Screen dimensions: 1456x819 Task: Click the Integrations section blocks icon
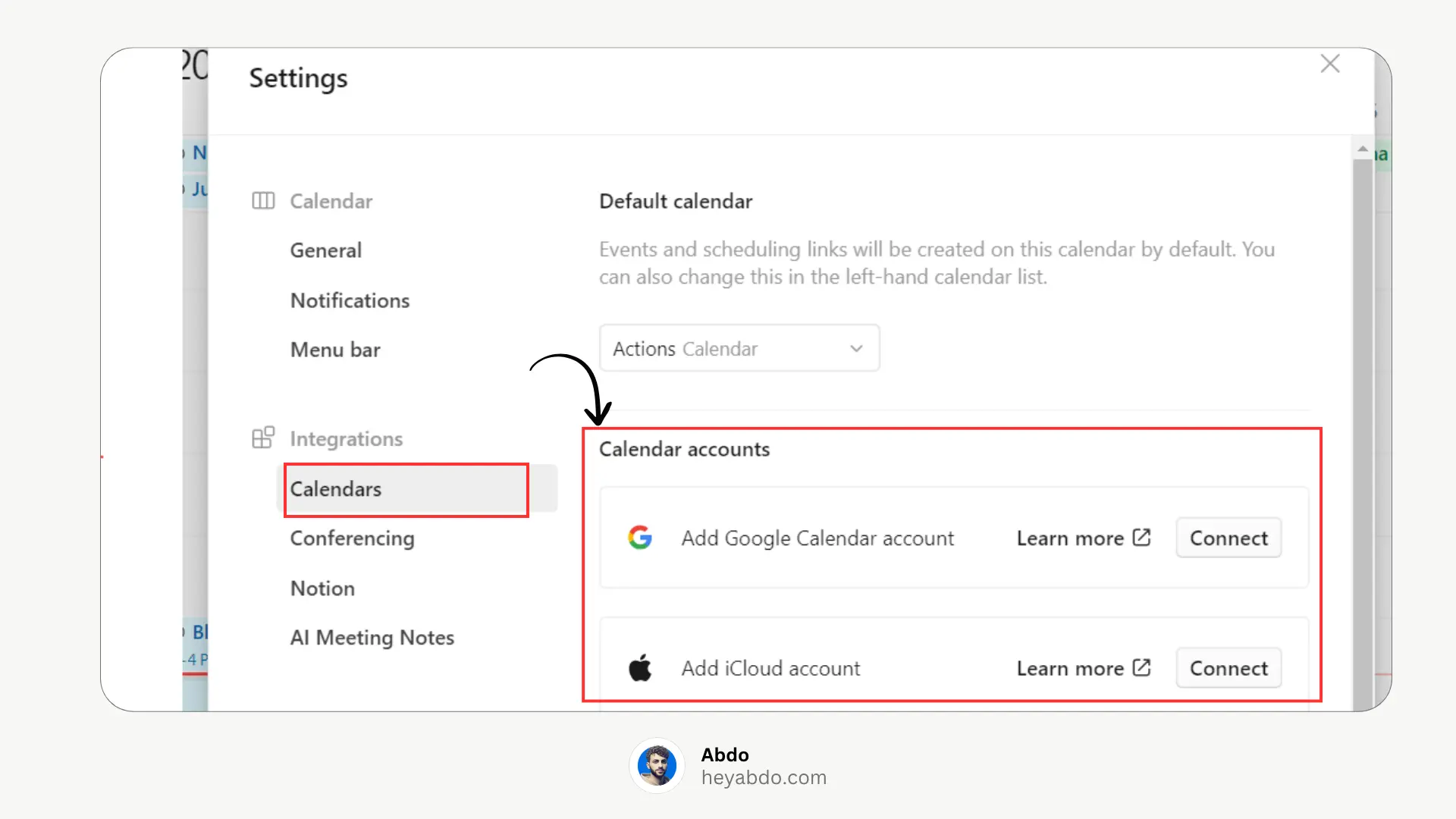tap(263, 438)
